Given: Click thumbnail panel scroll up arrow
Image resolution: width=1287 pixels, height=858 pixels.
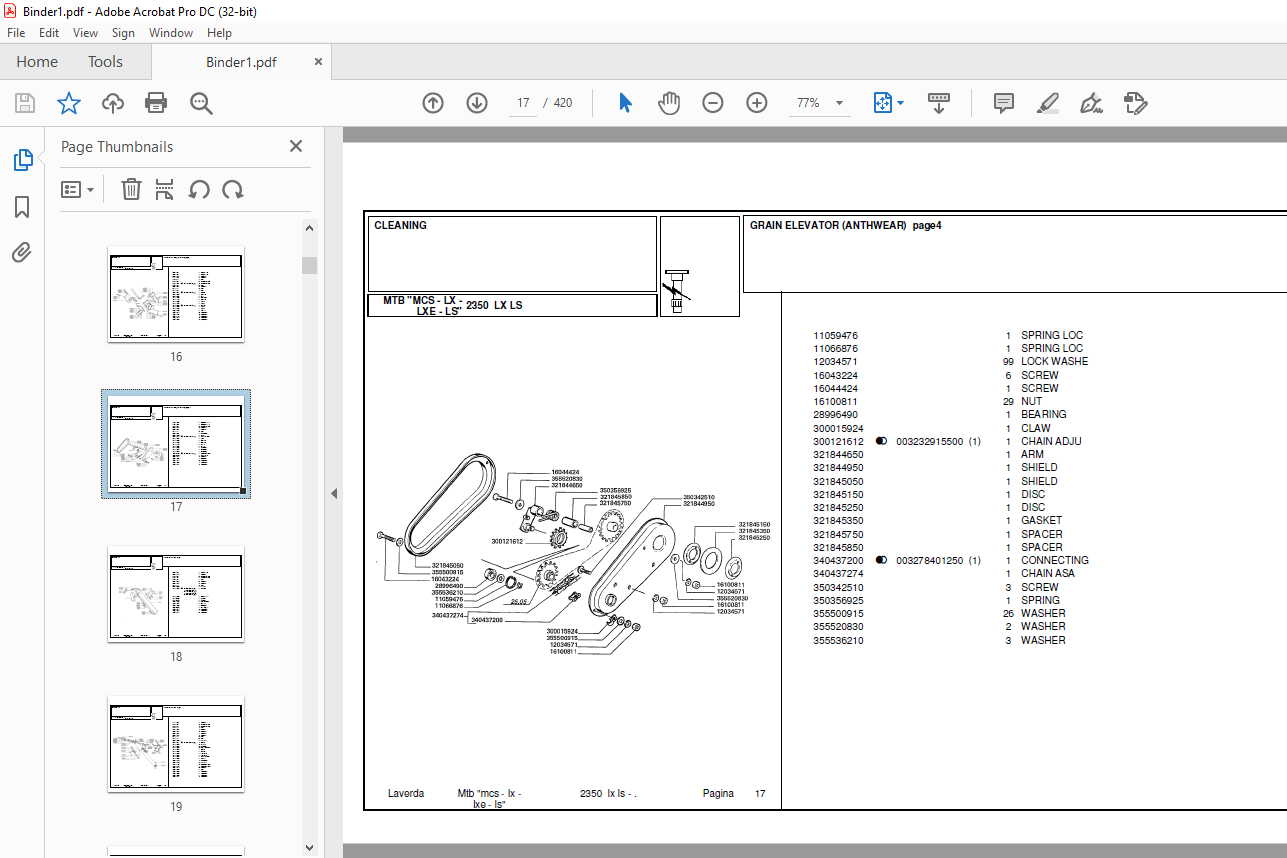Looking at the screenshot, I should click(x=310, y=228).
